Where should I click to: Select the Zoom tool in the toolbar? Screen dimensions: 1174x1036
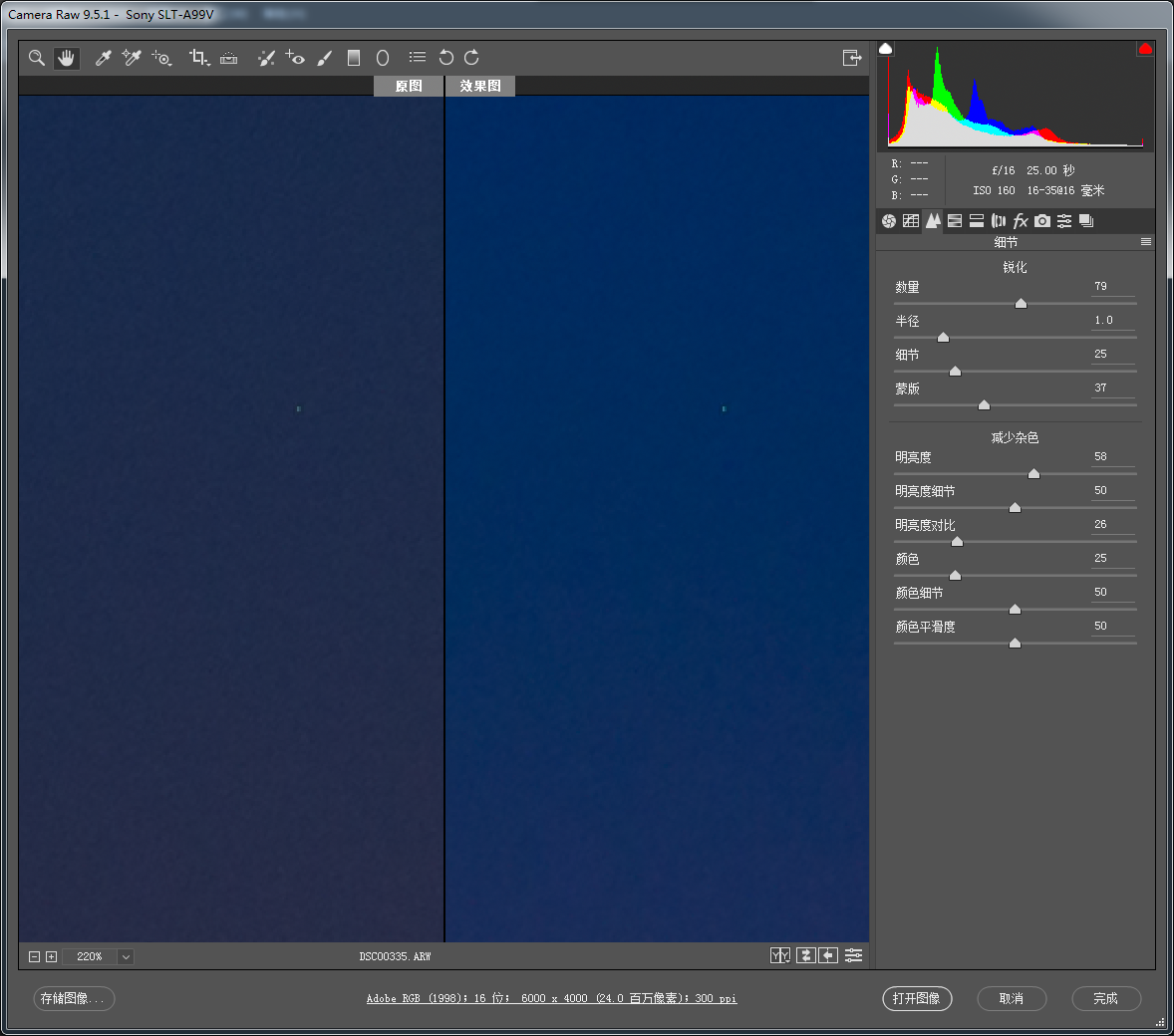click(37, 58)
